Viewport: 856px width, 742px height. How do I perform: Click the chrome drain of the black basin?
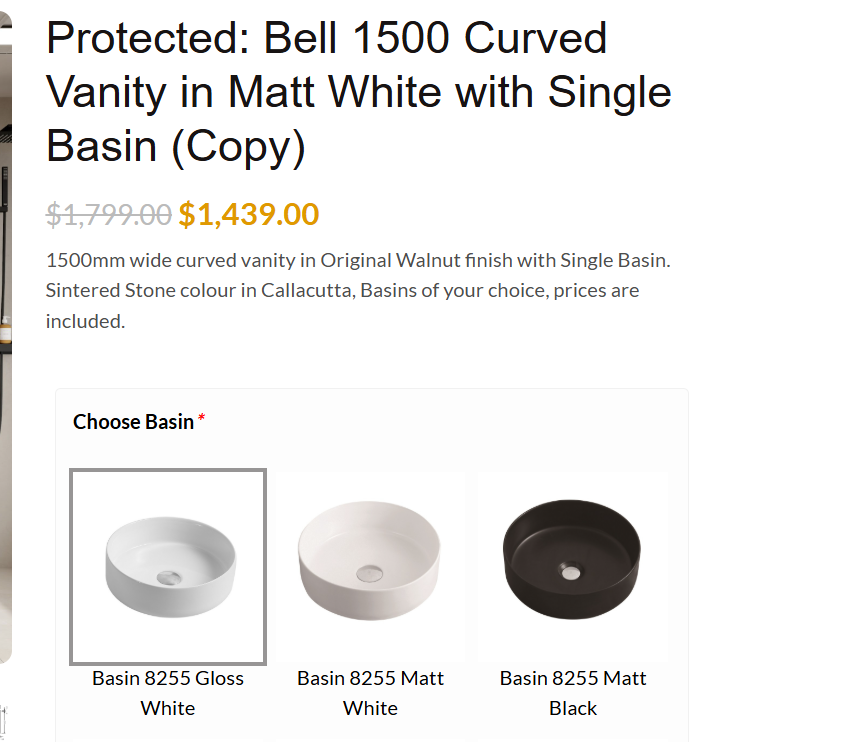tap(570, 572)
